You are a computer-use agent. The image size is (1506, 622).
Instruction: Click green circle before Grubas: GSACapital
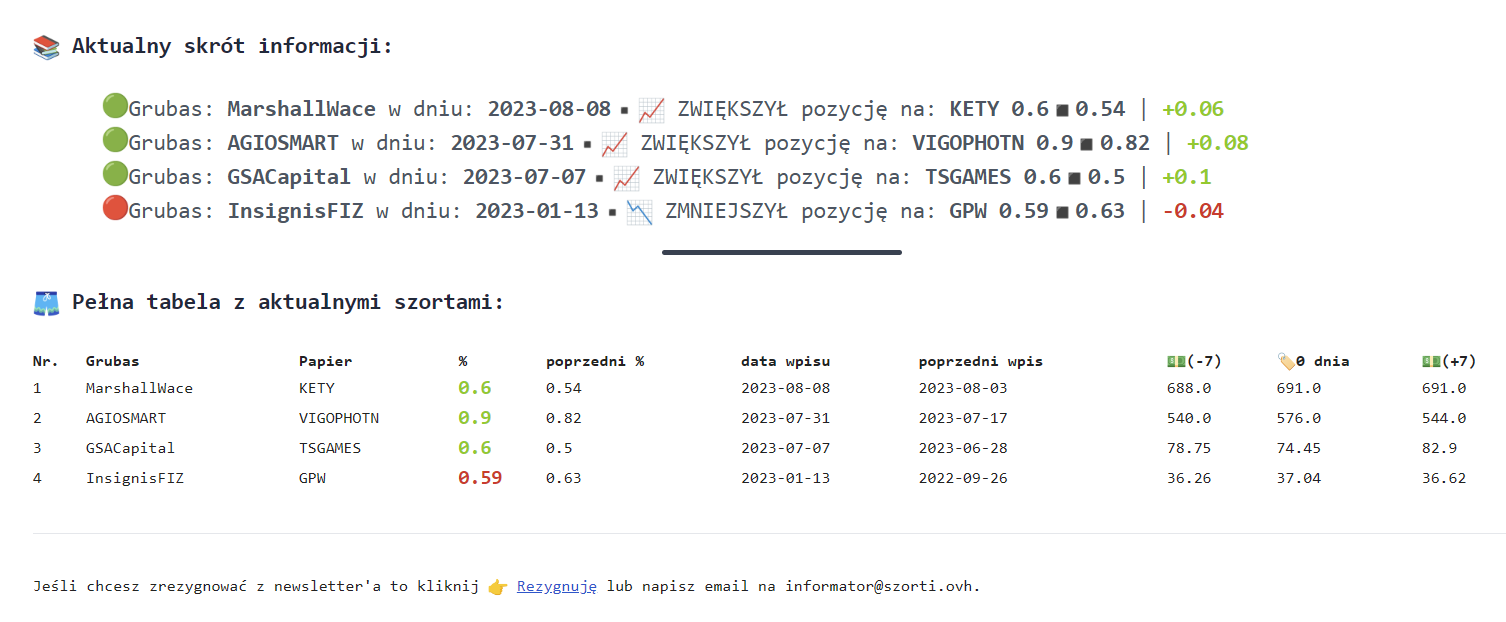pyautogui.click(x=115, y=176)
